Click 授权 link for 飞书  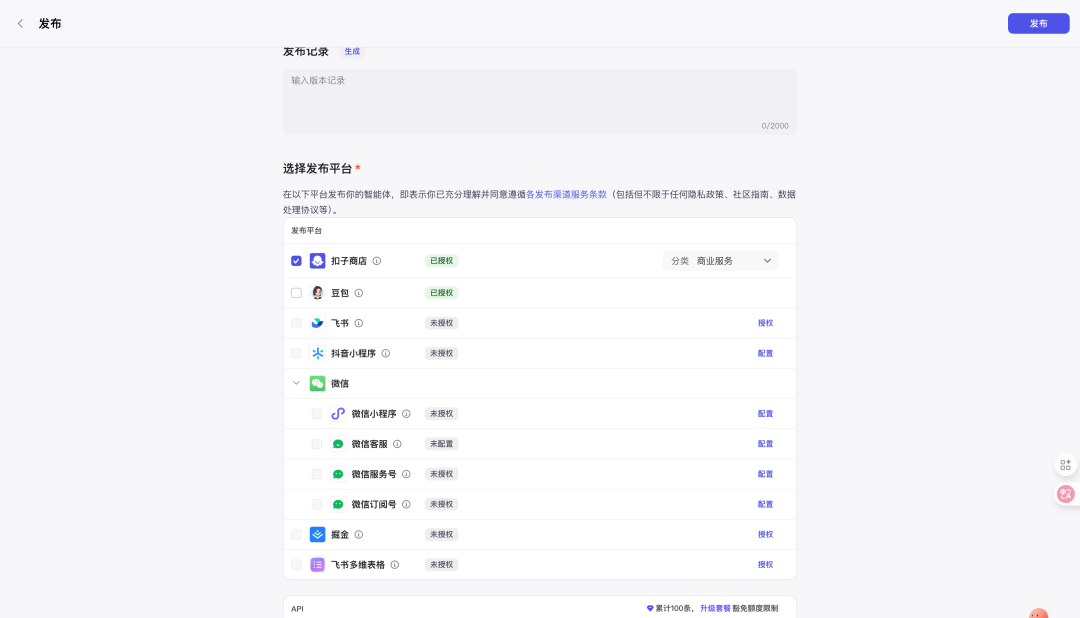click(x=765, y=323)
